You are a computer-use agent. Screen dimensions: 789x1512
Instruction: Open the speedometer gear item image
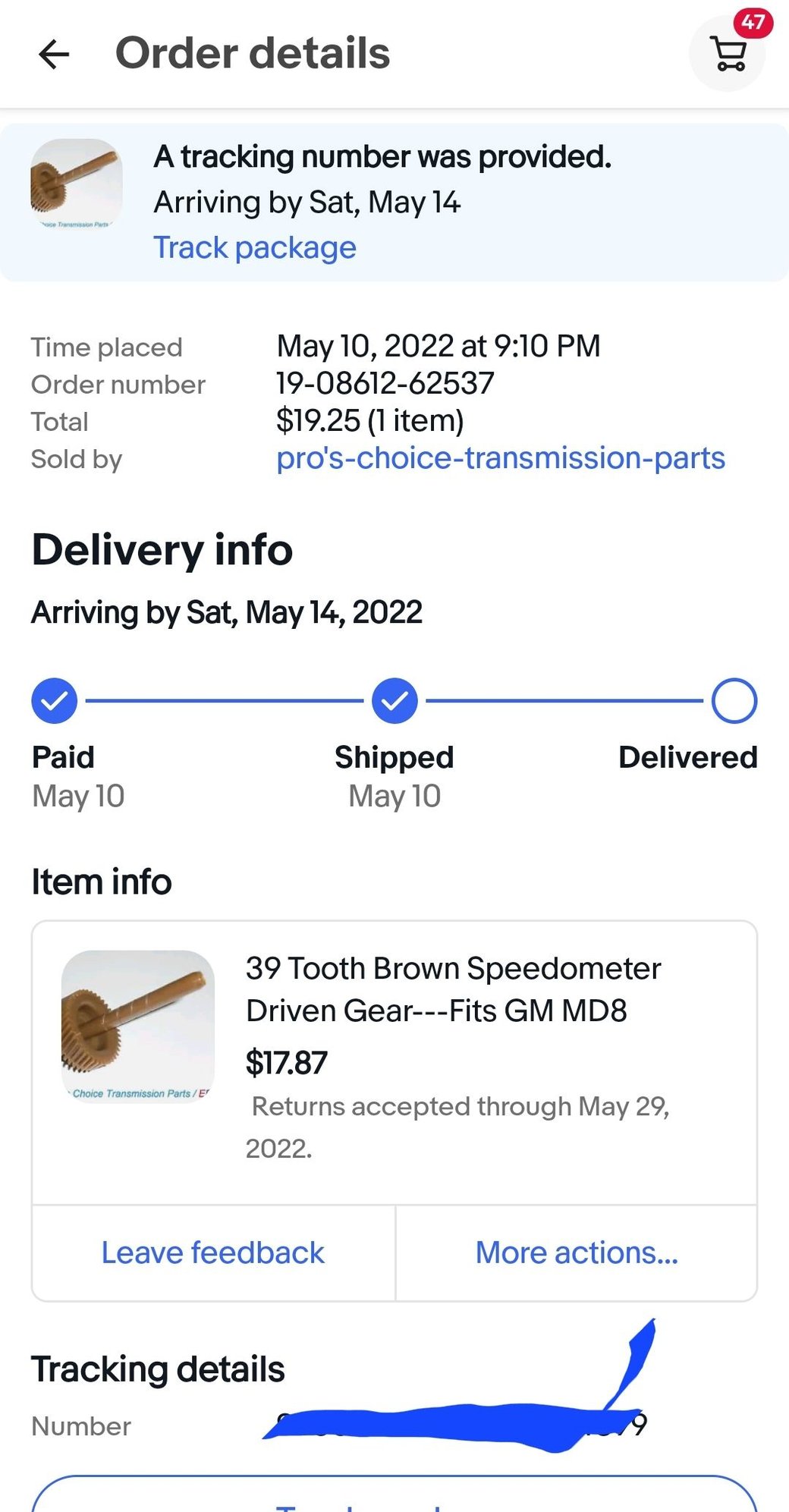click(x=137, y=1026)
